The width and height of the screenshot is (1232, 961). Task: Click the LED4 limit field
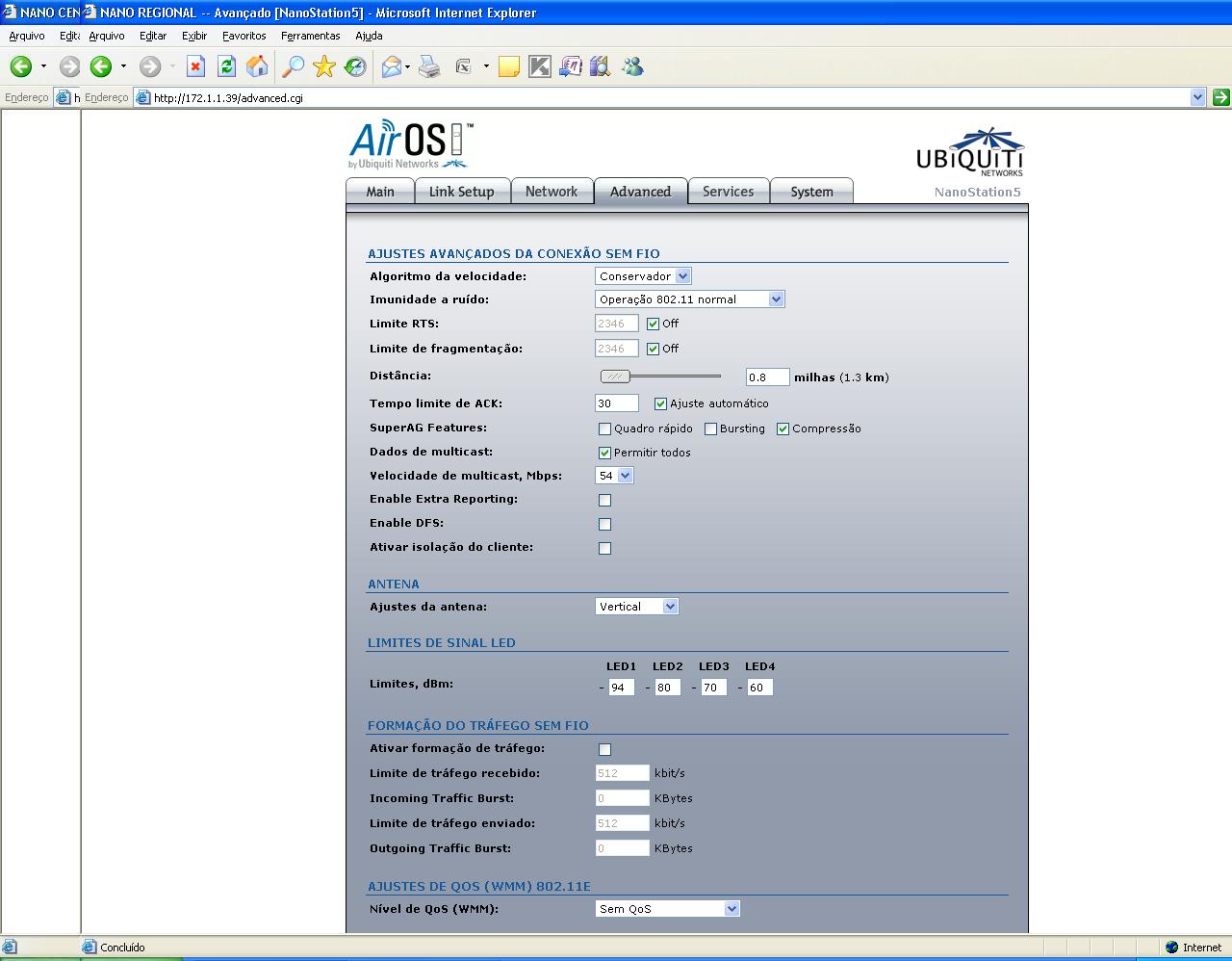pyautogui.click(x=759, y=688)
